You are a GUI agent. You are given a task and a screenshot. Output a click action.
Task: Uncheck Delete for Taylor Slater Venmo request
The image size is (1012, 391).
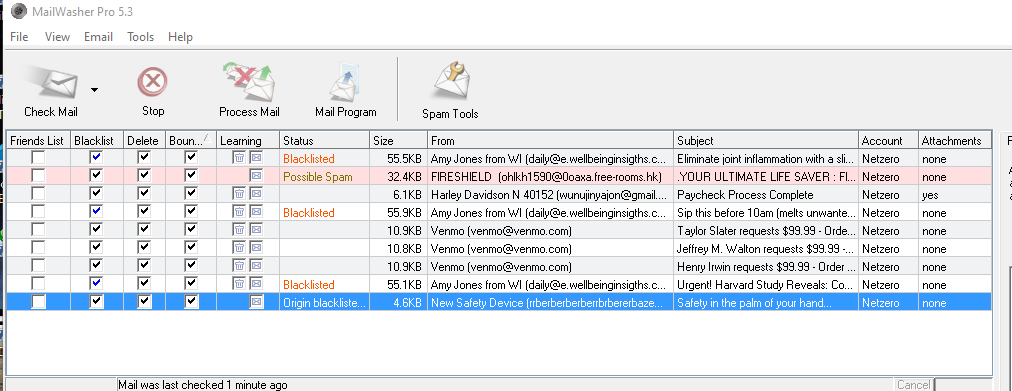pyautogui.click(x=144, y=230)
